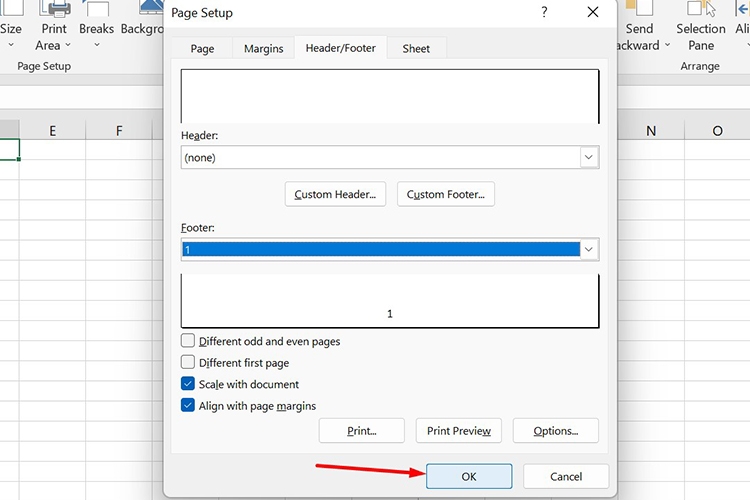This screenshot has width=750, height=500.
Task: Click the header preview box
Action: click(x=390, y=96)
